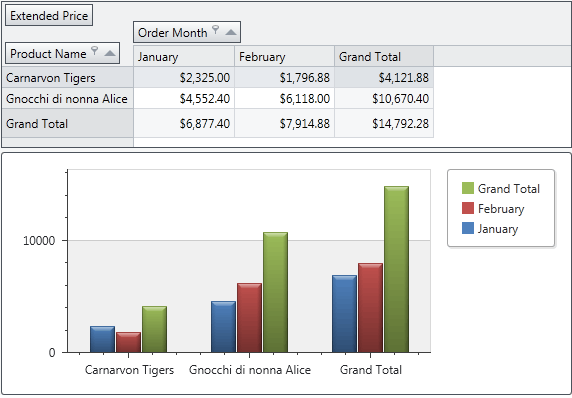Viewport: 572px width, 398px height.
Task: Click the Grand Total chart axis label
Action: (371, 370)
